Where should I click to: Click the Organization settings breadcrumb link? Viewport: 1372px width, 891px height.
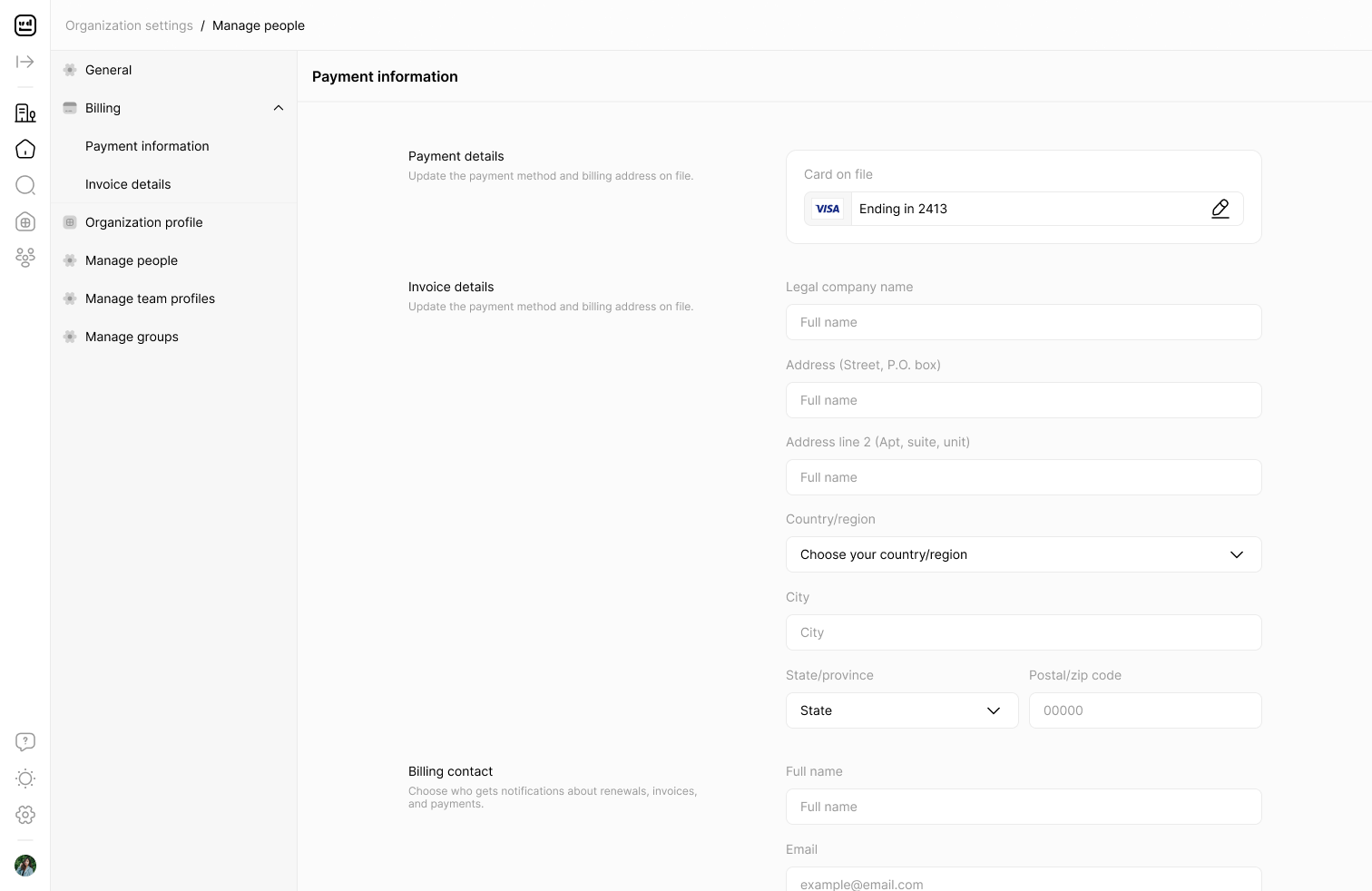tap(129, 25)
